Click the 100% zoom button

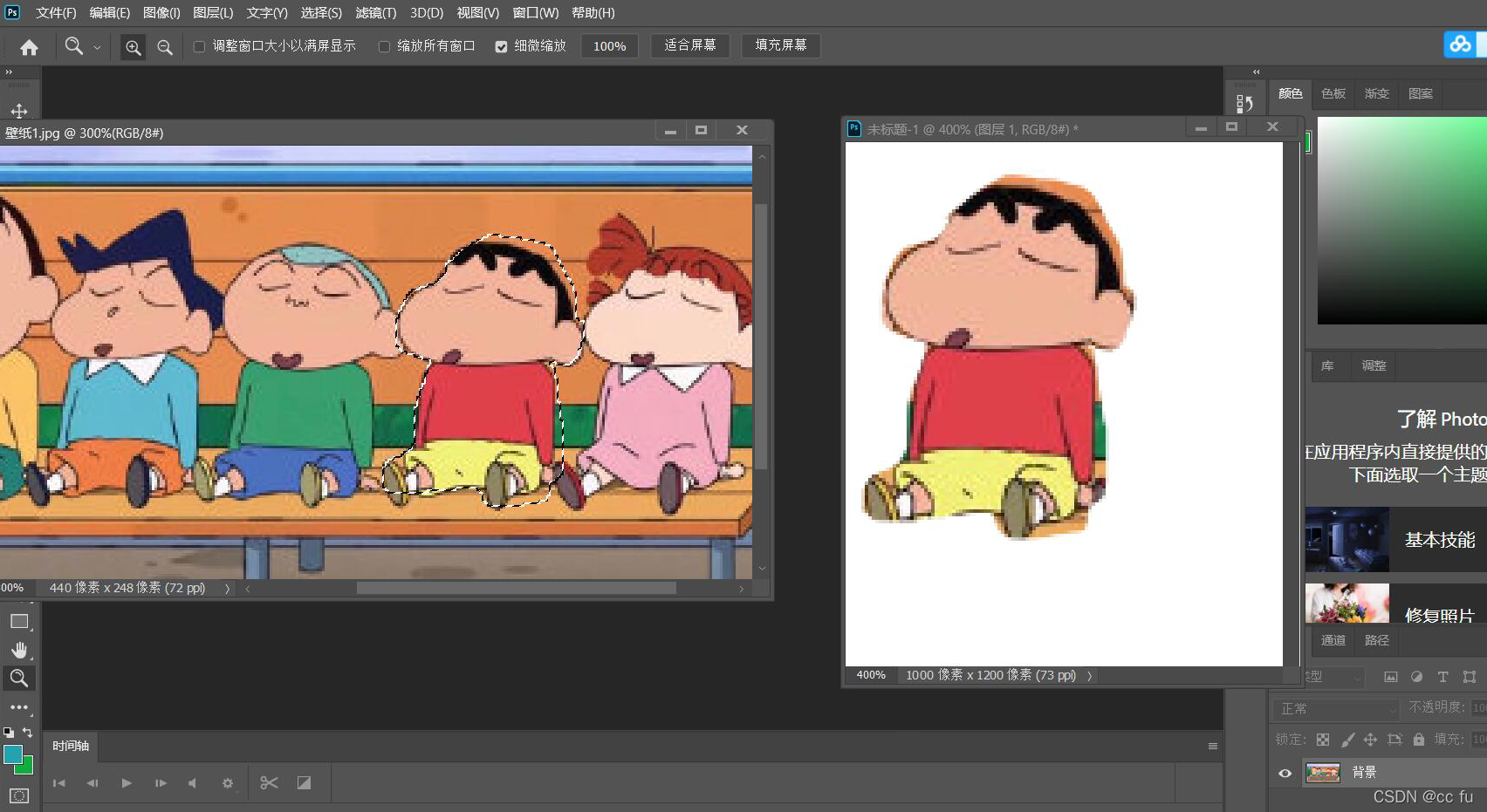coord(609,46)
